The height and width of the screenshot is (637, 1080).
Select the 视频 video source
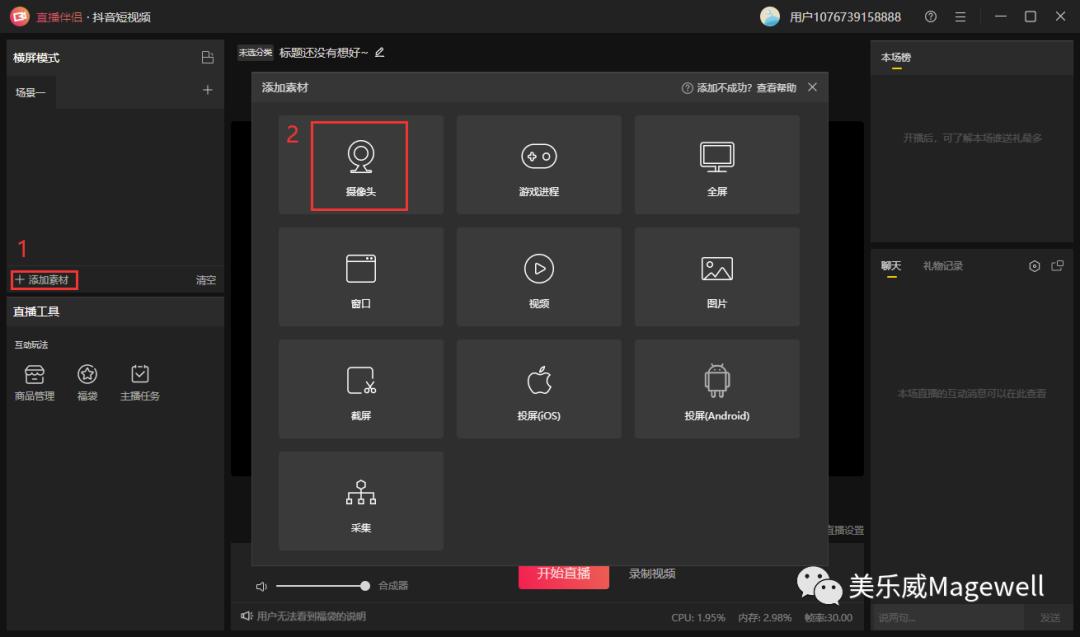(x=539, y=276)
